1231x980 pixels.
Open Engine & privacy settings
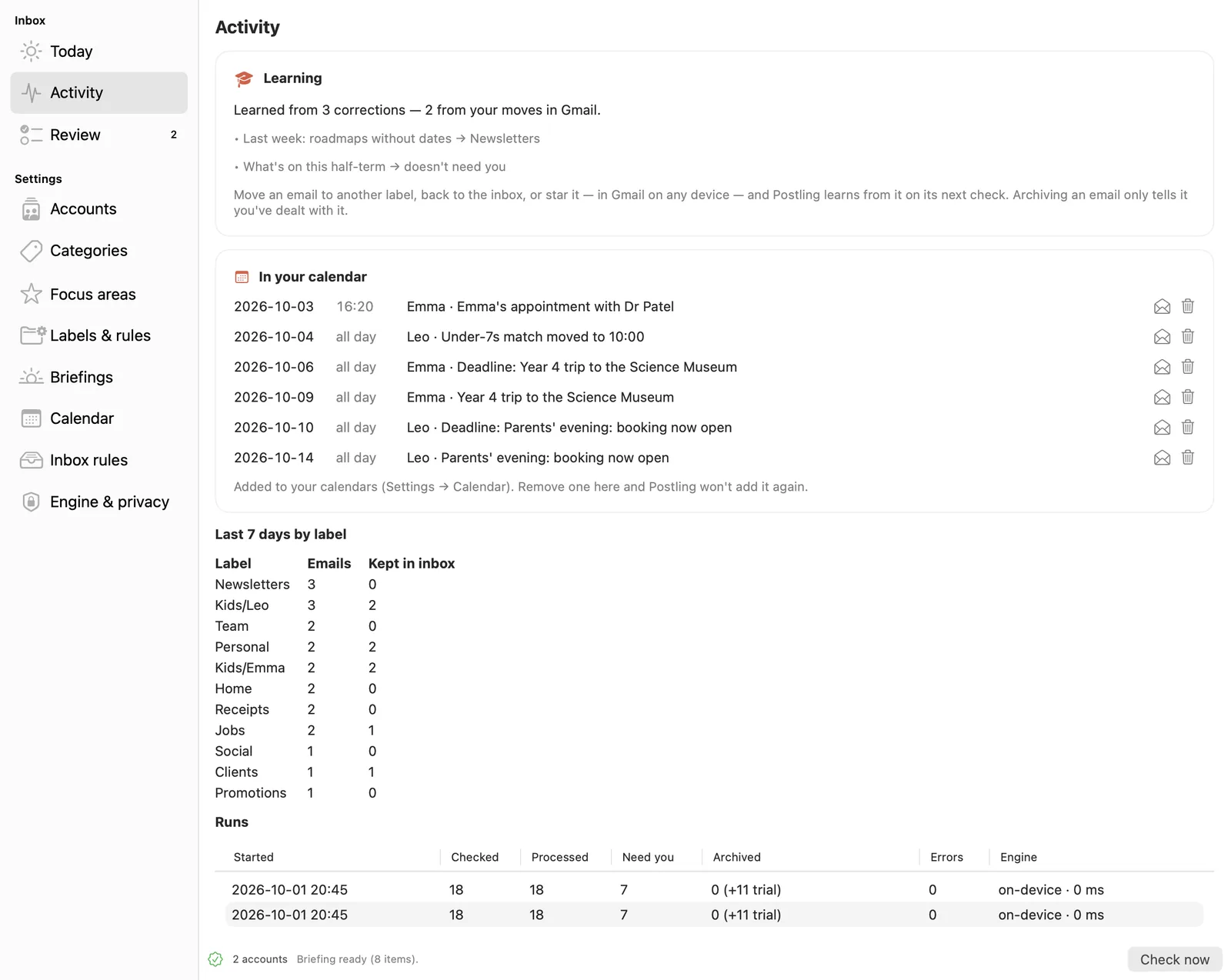98,502
